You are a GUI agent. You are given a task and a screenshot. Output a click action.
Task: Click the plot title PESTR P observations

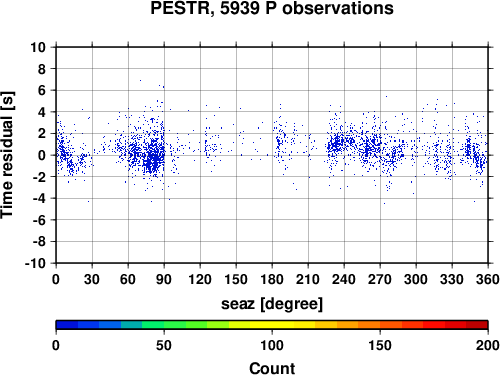tap(272, 8)
